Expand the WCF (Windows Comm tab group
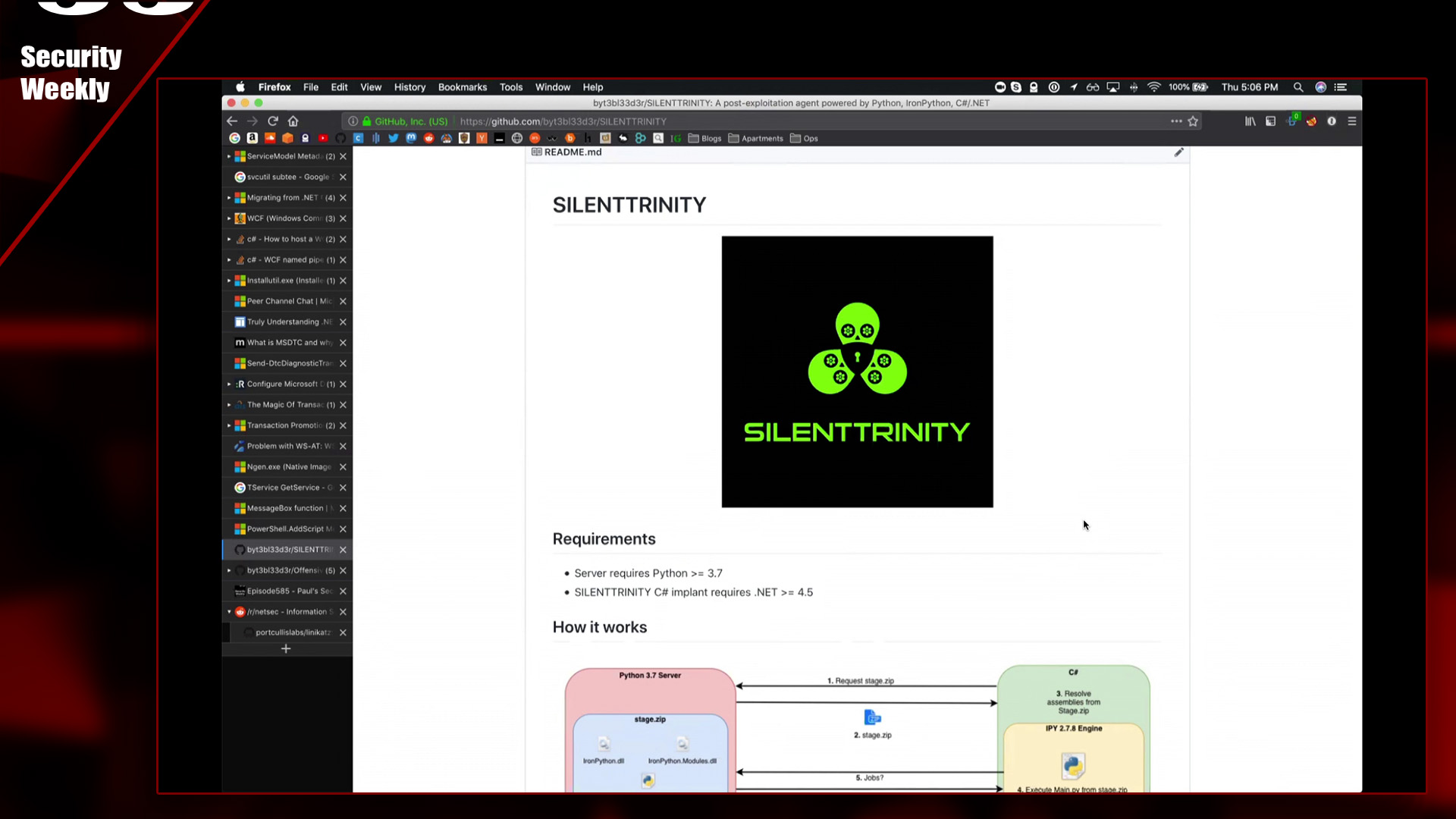This screenshot has width=1456, height=819. [x=229, y=218]
